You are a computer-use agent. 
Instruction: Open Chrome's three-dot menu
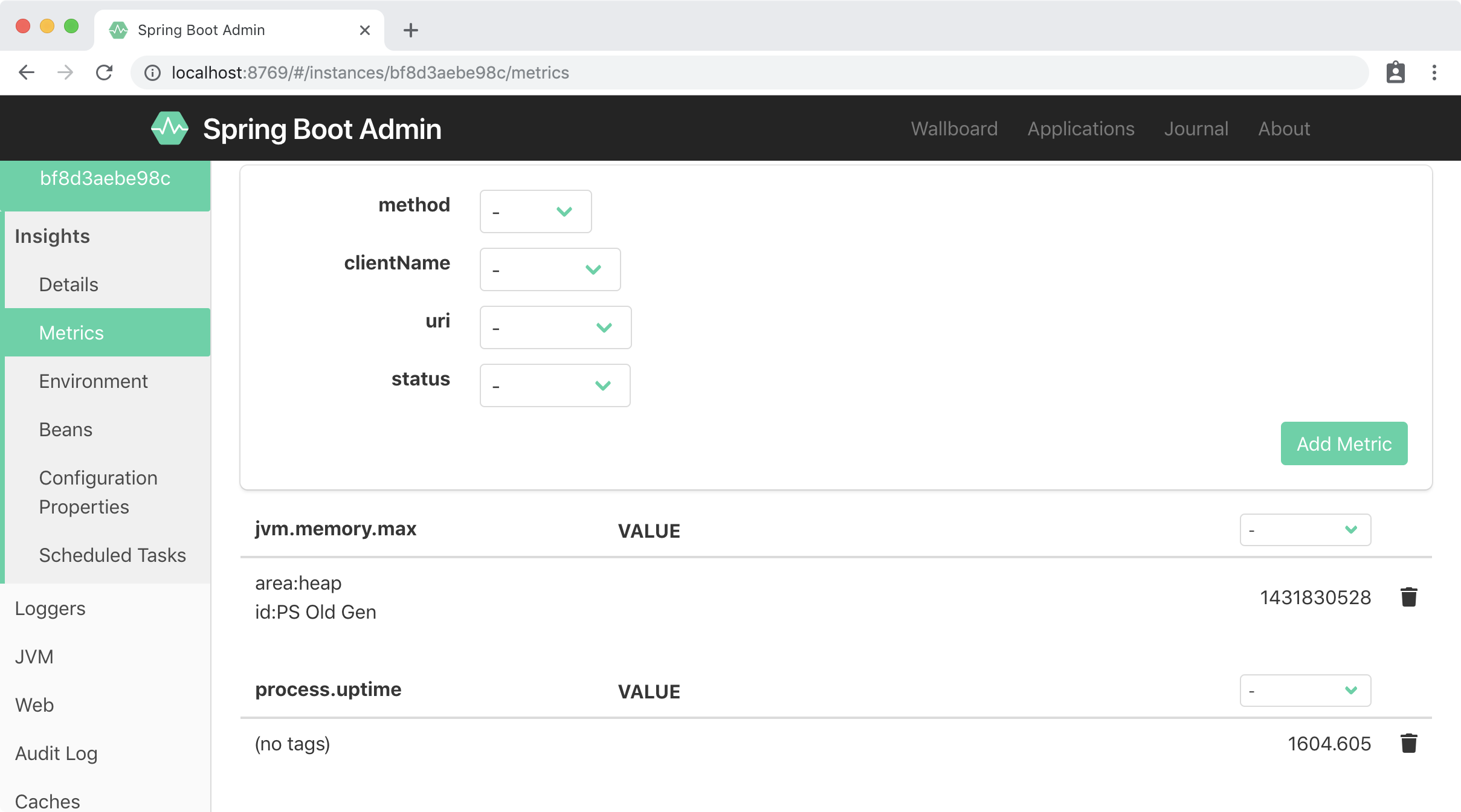[1434, 72]
